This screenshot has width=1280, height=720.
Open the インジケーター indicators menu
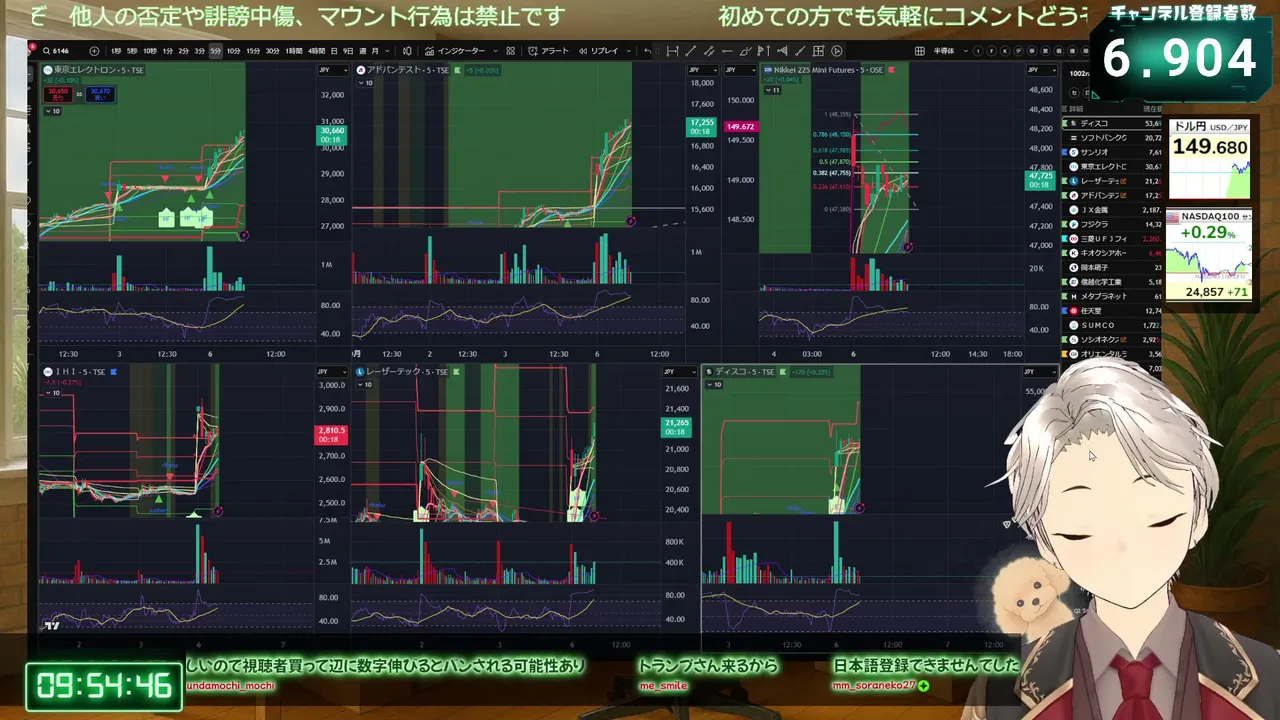(455, 51)
